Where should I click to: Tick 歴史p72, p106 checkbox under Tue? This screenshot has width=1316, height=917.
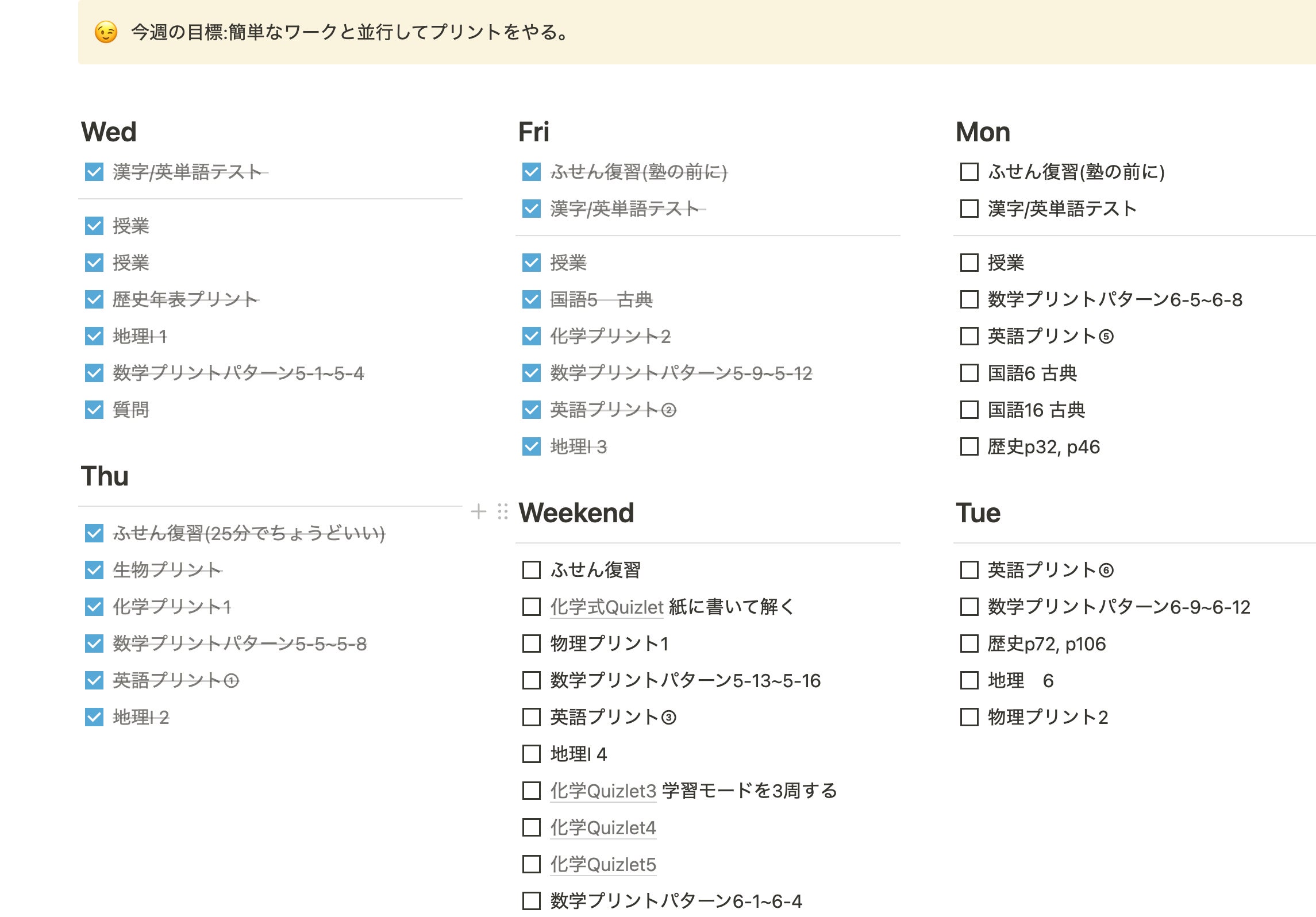pos(969,644)
